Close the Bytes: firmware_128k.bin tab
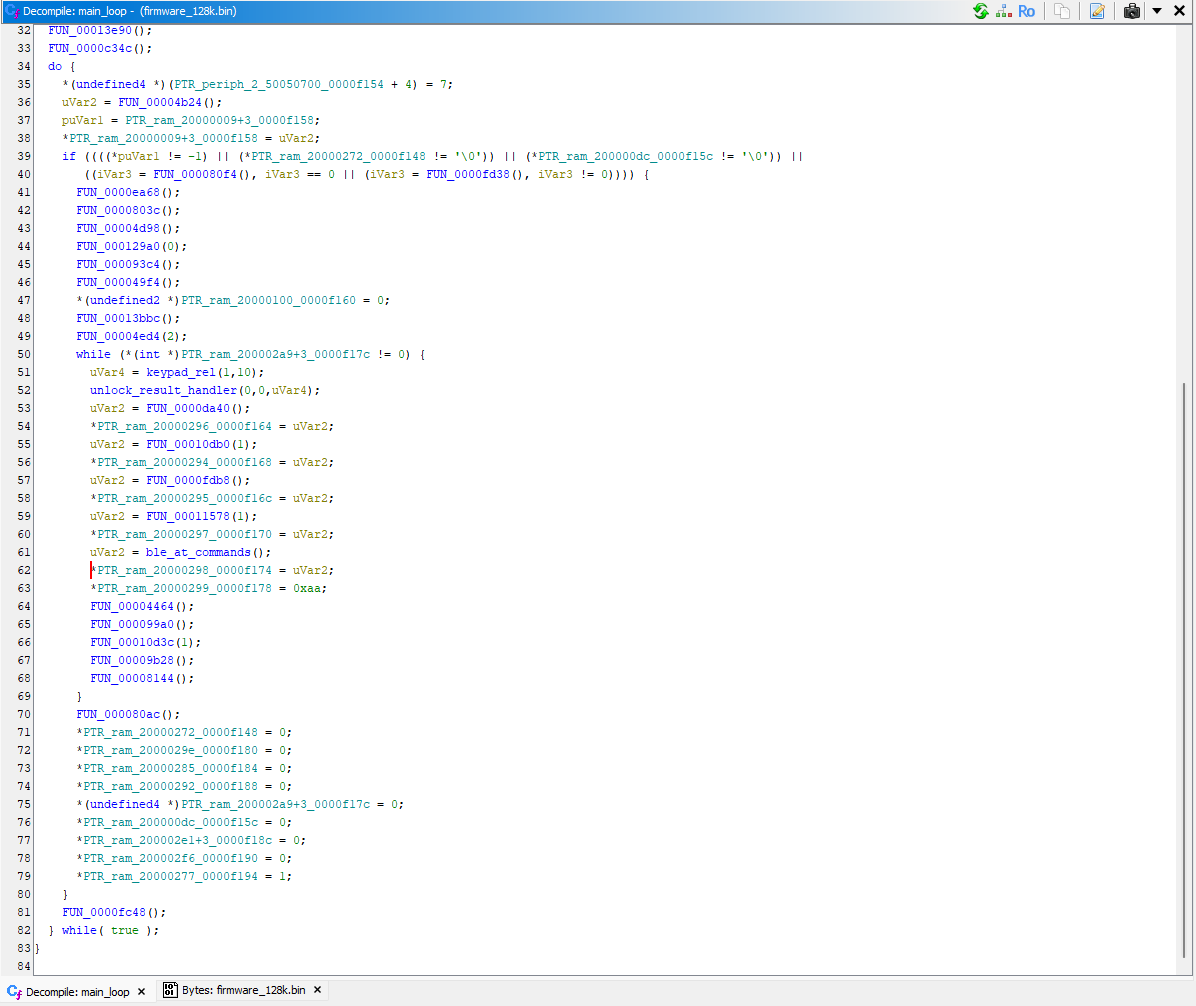 tap(317, 991)
